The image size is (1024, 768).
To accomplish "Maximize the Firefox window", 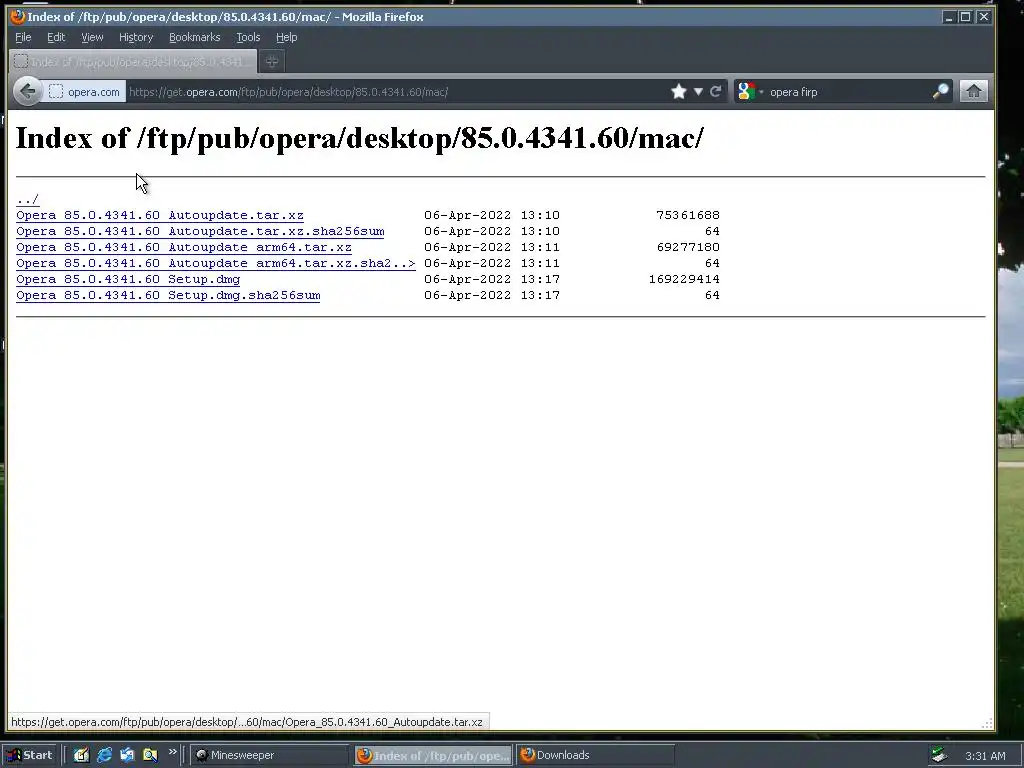I will [965, 17].
